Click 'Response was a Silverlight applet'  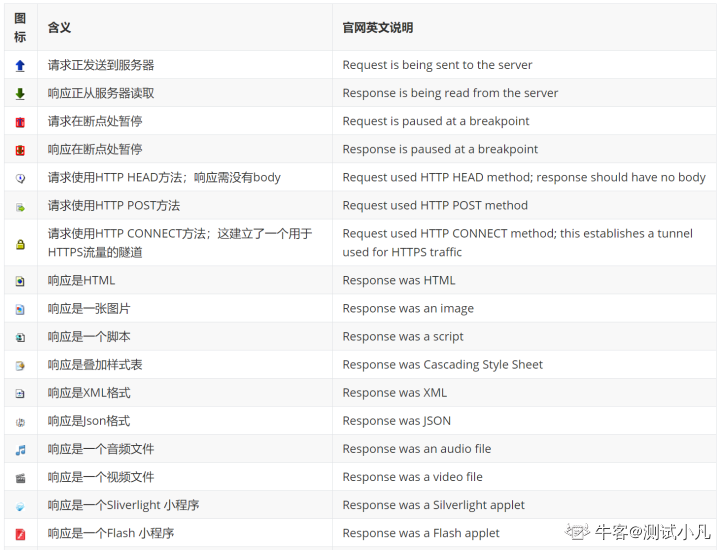(433, 505)
